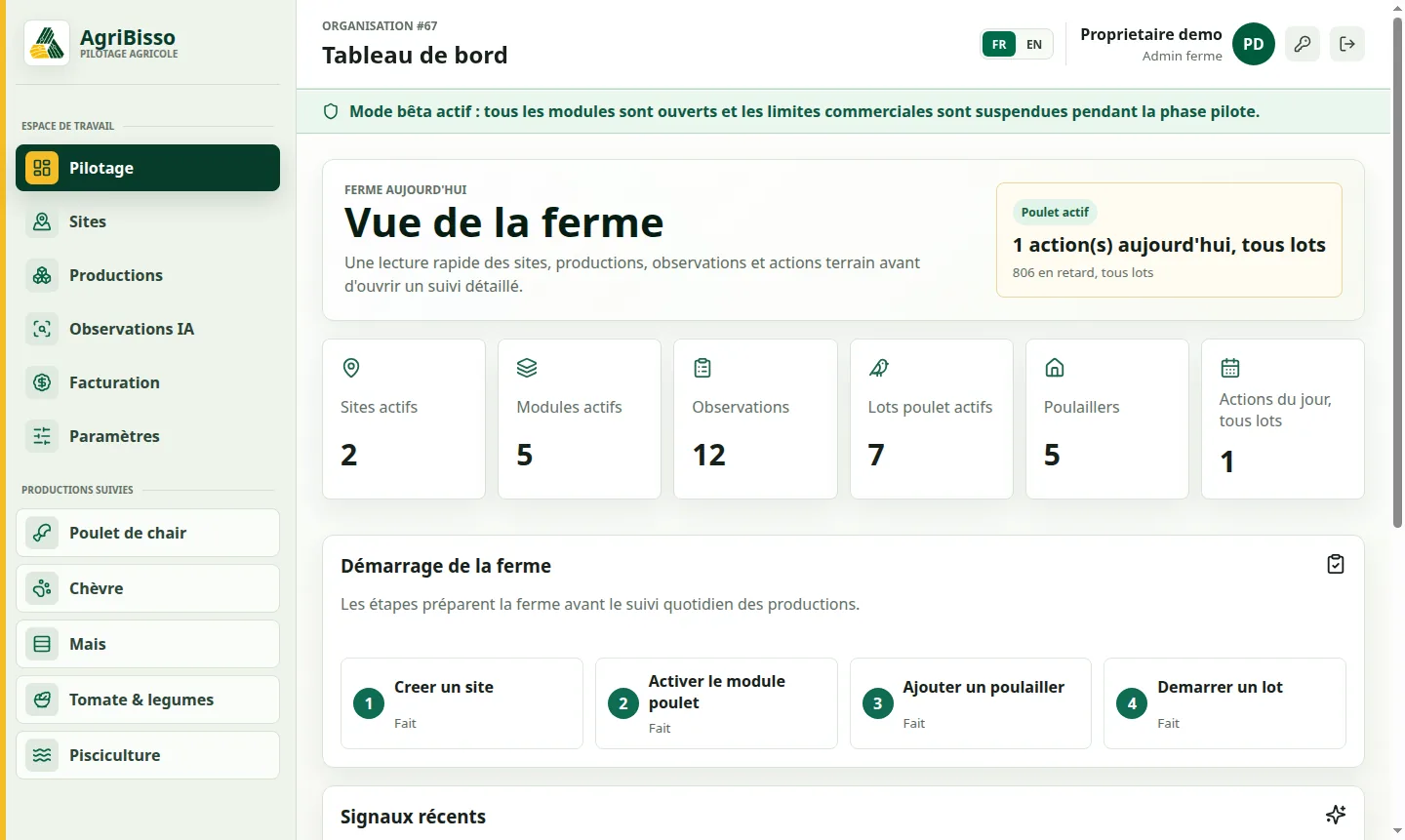Click the "1 action(s) aujourd'hui, tous lots" heading
This screenshot has height=840, width=1405.
[1169, 245]
